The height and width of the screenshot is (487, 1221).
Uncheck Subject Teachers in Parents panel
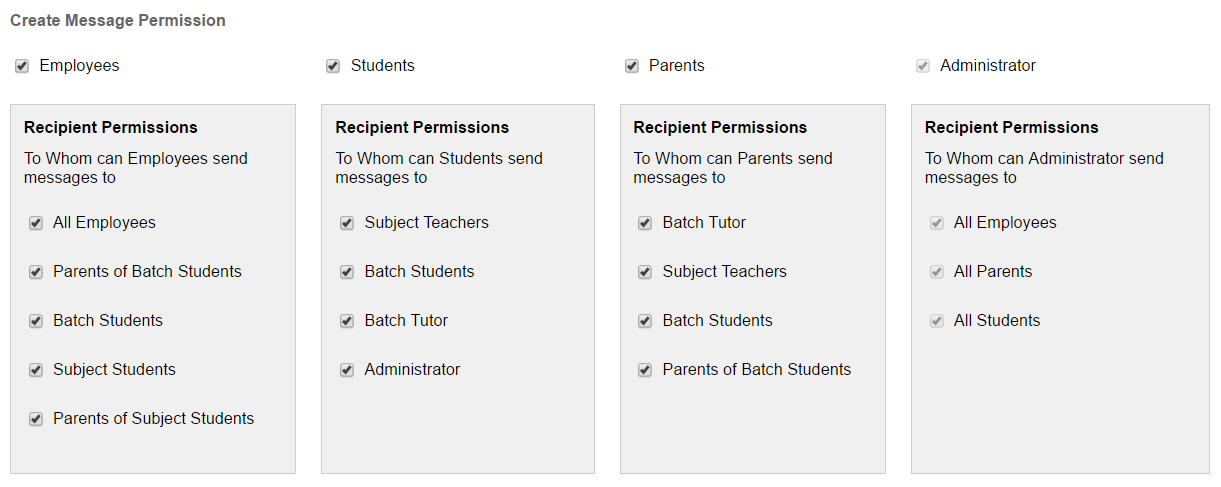point(645,272)
